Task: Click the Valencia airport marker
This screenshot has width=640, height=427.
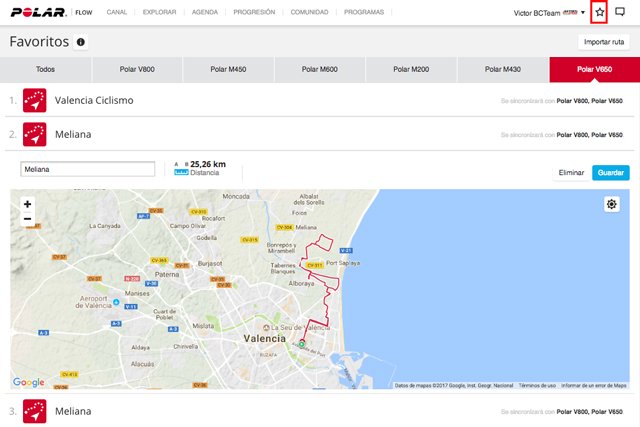Action: tap(116, 302)
